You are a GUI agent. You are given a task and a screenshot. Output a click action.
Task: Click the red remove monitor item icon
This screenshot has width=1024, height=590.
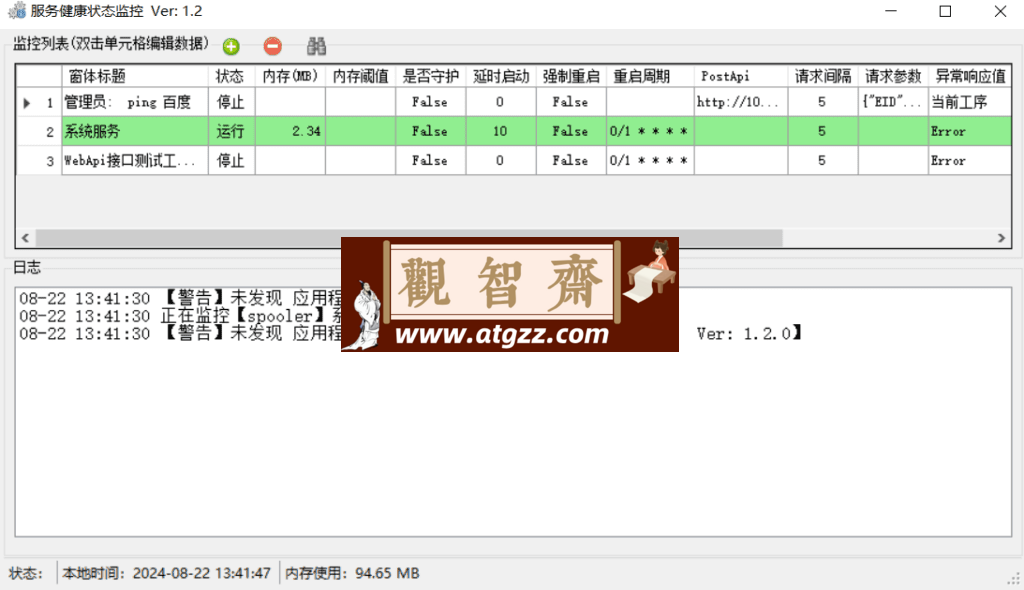(272, 46)
